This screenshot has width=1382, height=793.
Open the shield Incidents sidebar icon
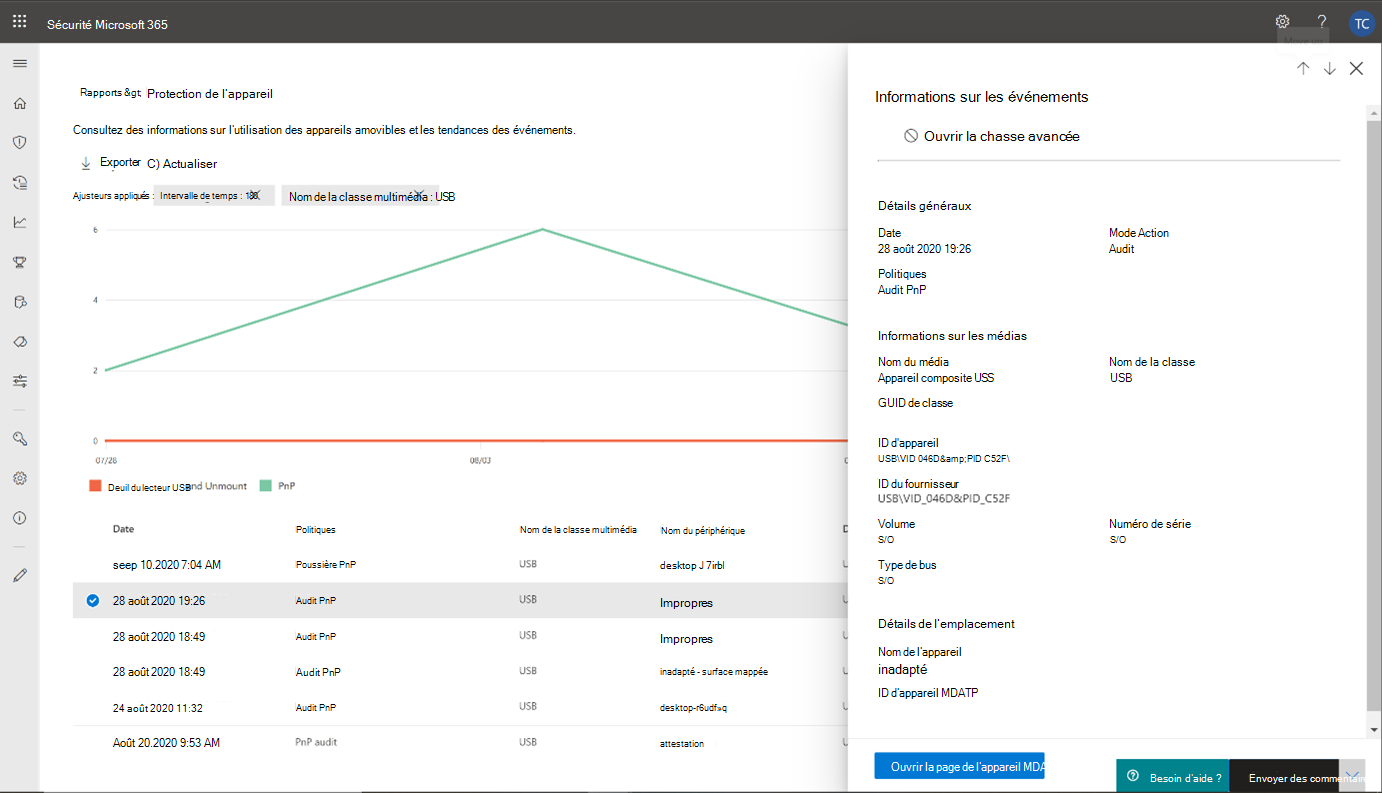pyautogui.click(x=19, y=142)
